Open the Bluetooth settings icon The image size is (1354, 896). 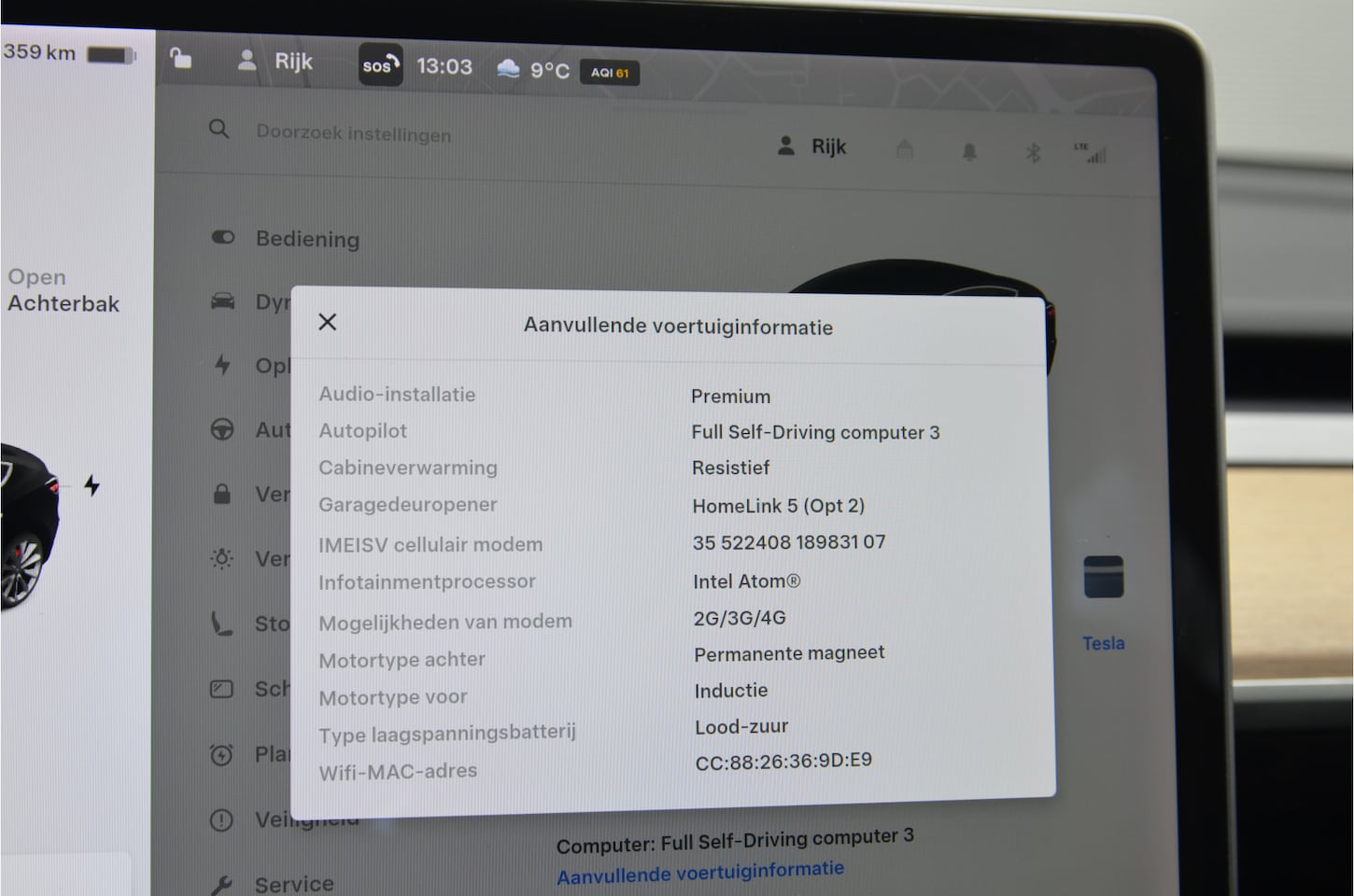[x=1033, y=153]
